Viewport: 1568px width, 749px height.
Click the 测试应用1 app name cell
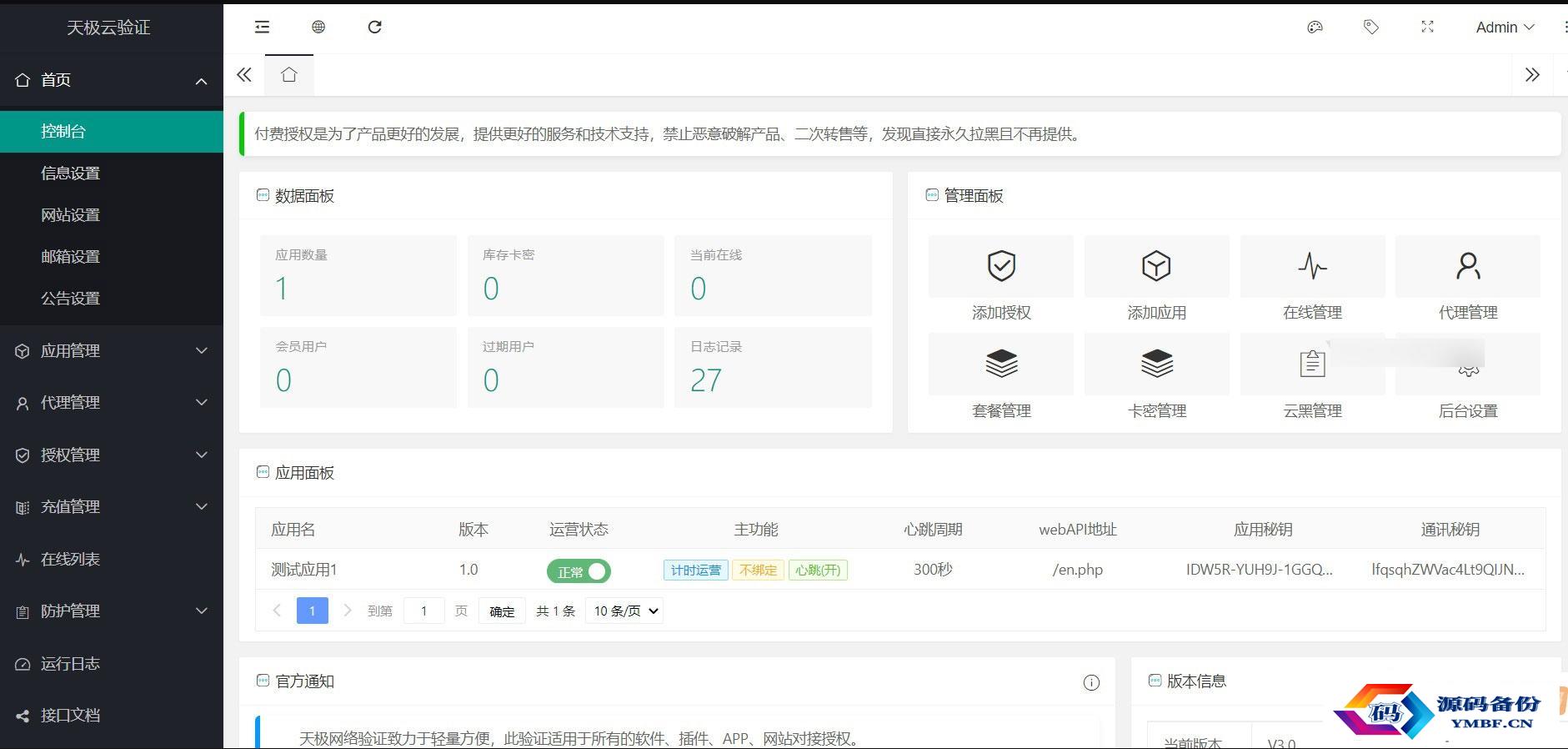tap(304, 570)
